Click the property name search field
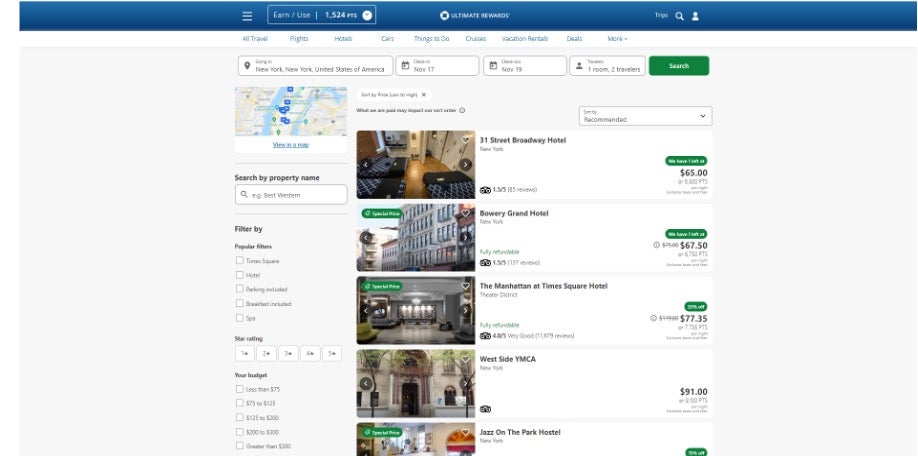Image resolution: width=918 pixels, height=456 pixels. (291, 195)
